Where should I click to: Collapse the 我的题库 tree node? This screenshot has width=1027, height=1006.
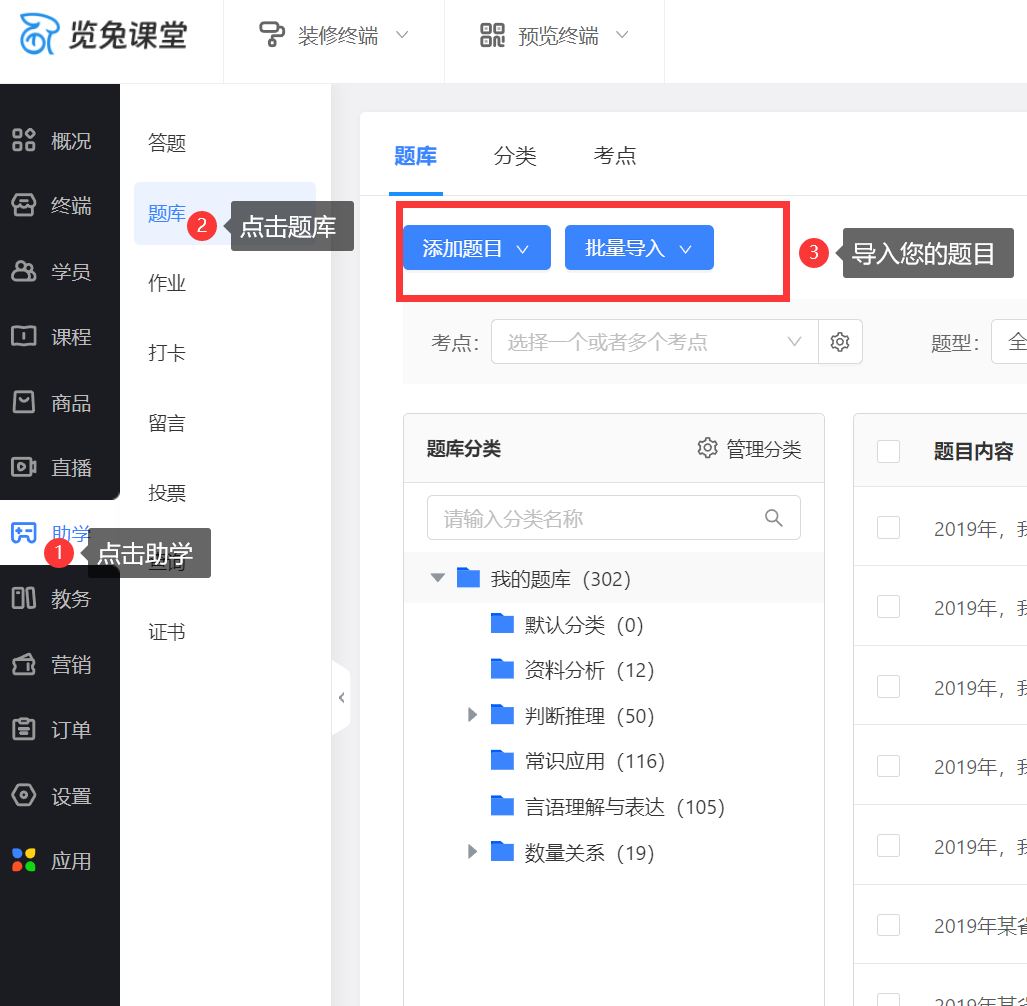click(x=438, y=578)
